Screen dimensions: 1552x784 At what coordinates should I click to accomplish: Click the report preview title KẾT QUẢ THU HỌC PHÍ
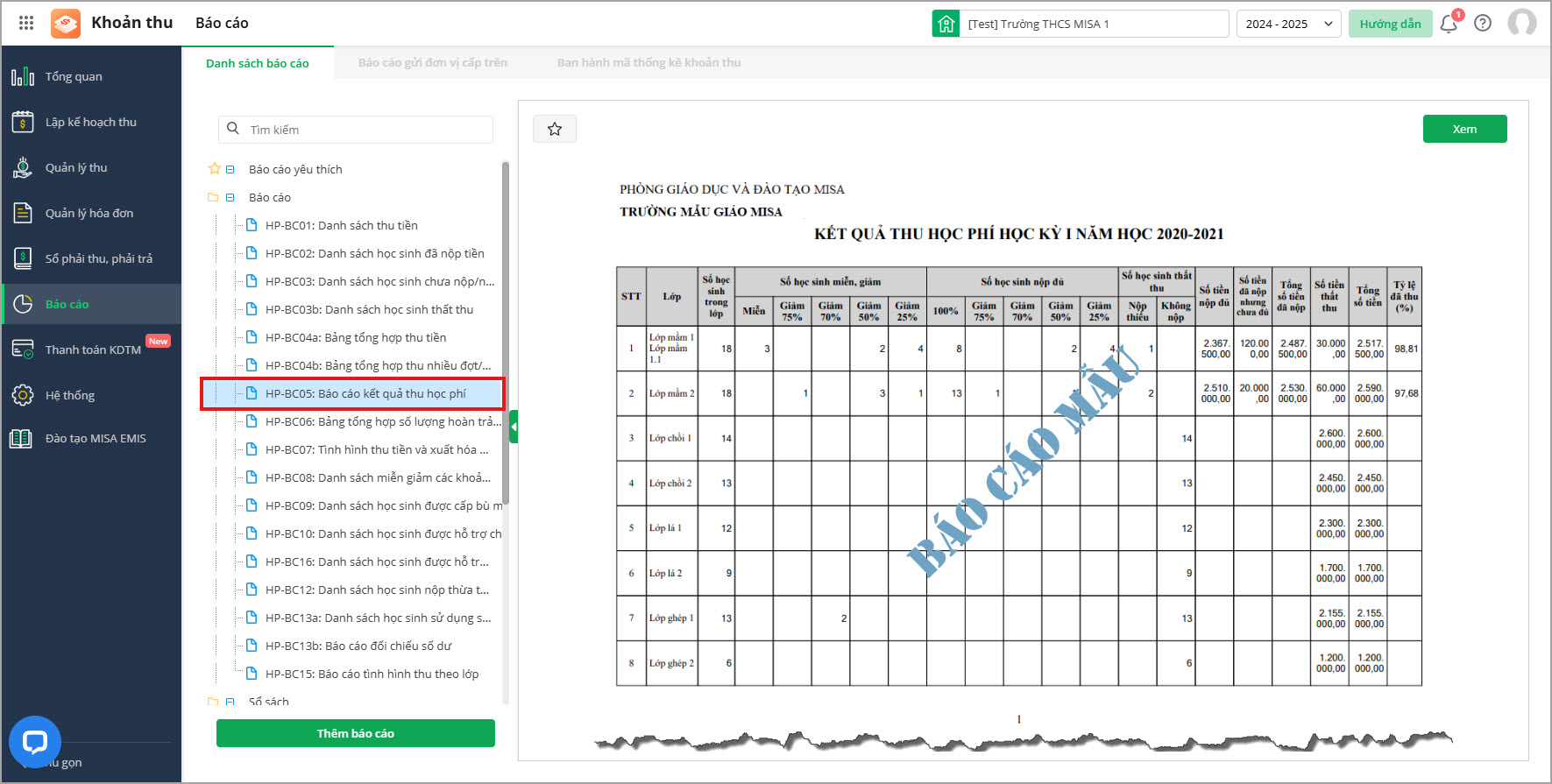(1019, 234)
